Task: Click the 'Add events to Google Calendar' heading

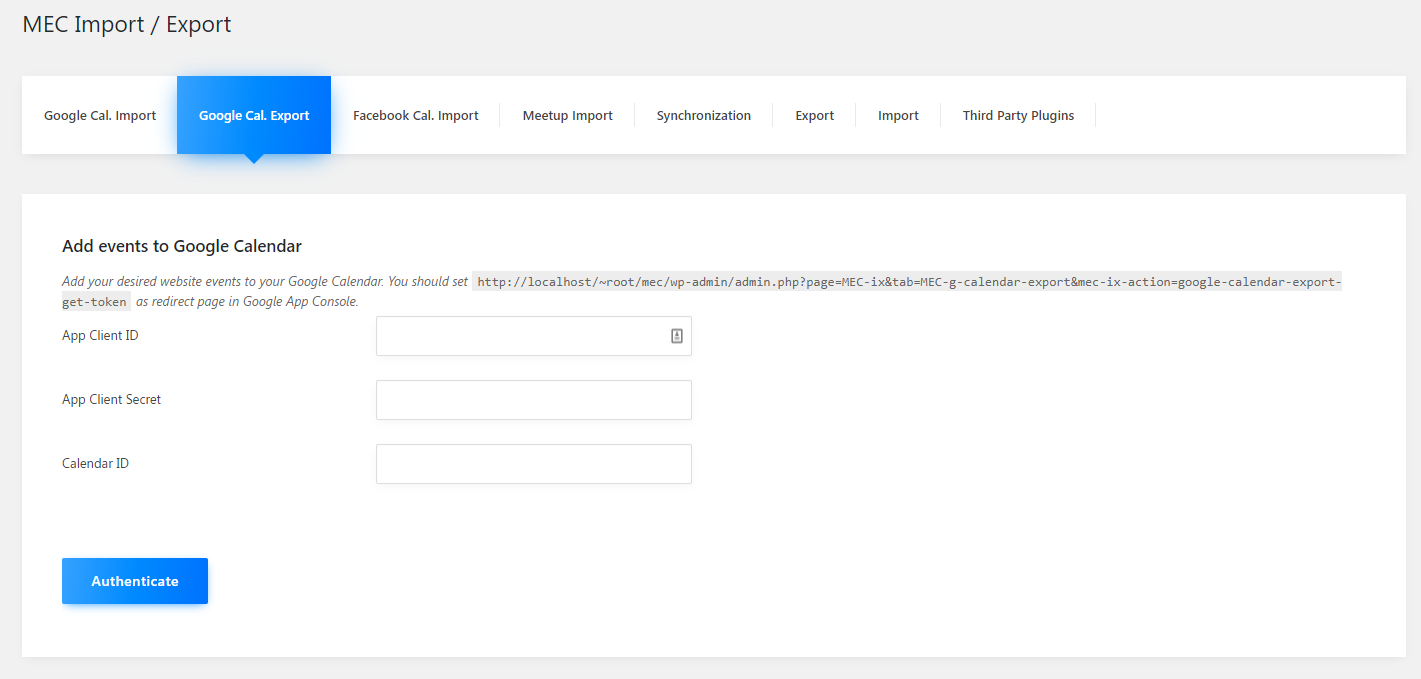Action: coord(182,245)
